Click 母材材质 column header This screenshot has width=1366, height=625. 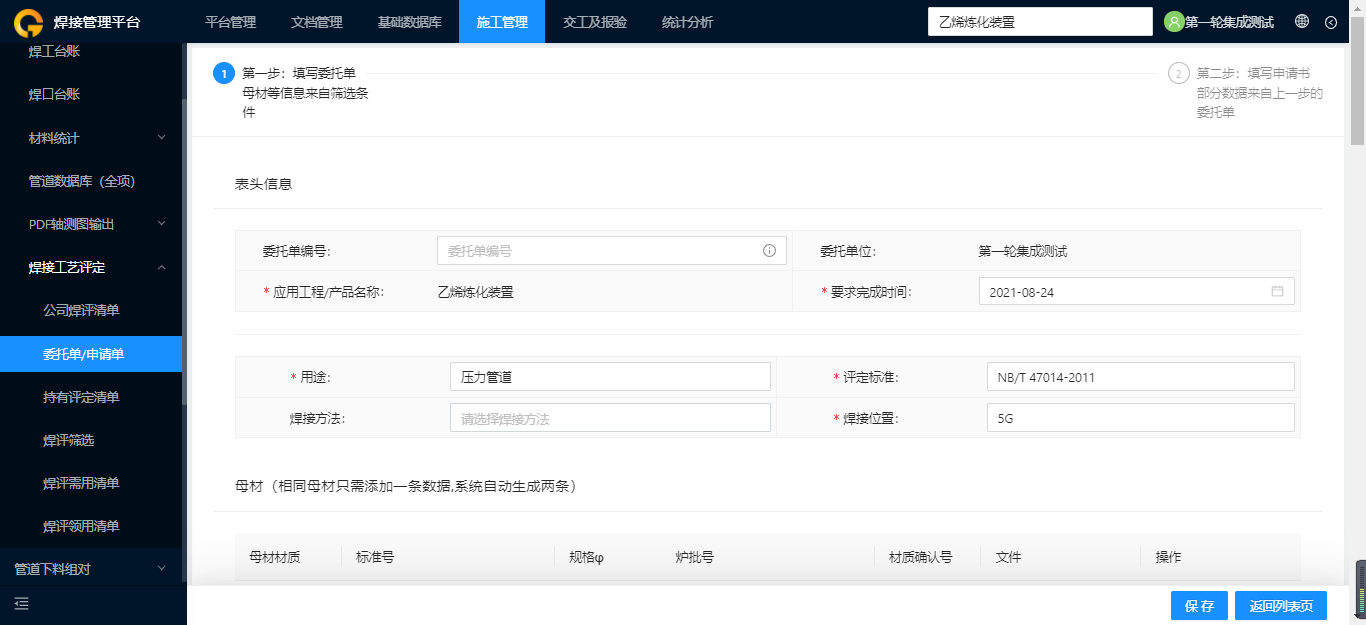point(274,557)
